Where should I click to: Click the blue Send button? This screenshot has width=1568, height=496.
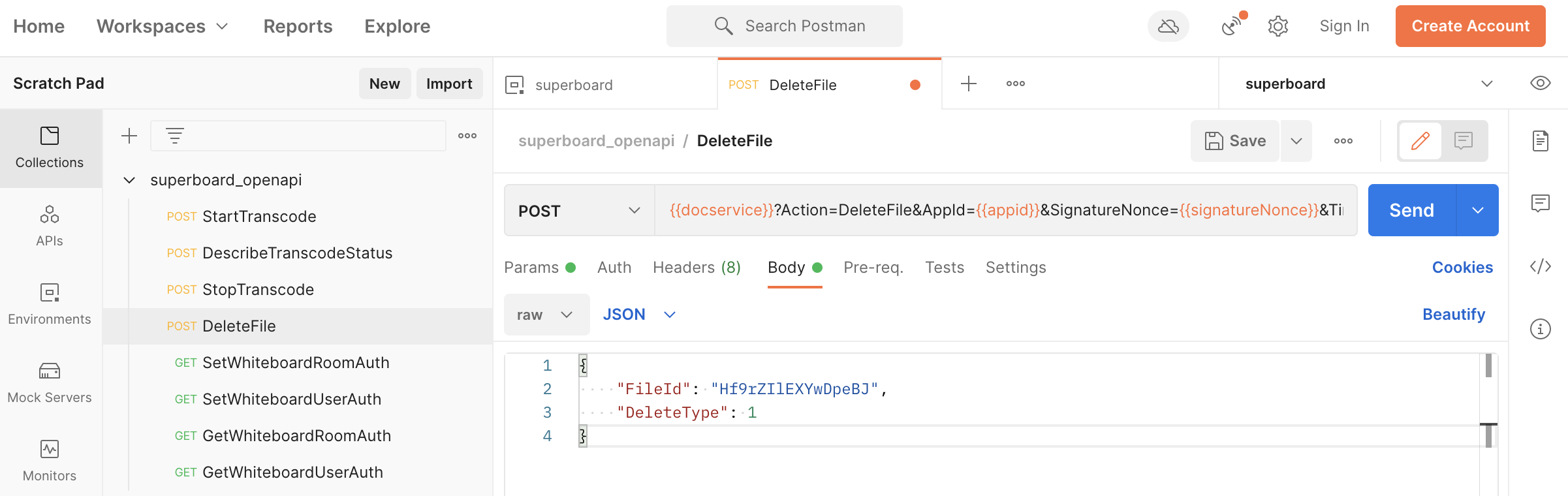tap(1411, 210)
